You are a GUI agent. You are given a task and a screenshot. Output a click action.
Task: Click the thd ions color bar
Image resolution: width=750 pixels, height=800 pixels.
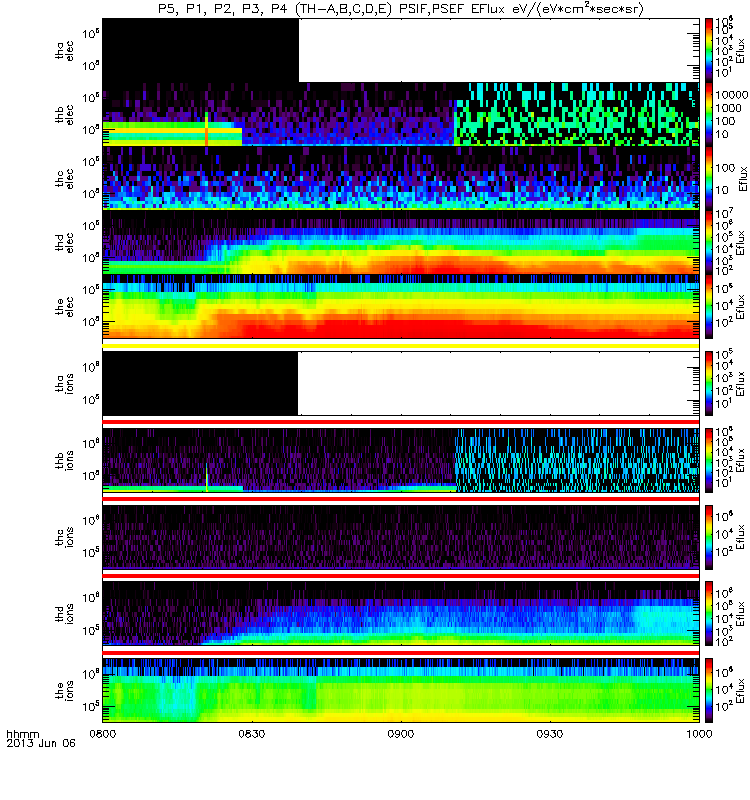(709, 614)
